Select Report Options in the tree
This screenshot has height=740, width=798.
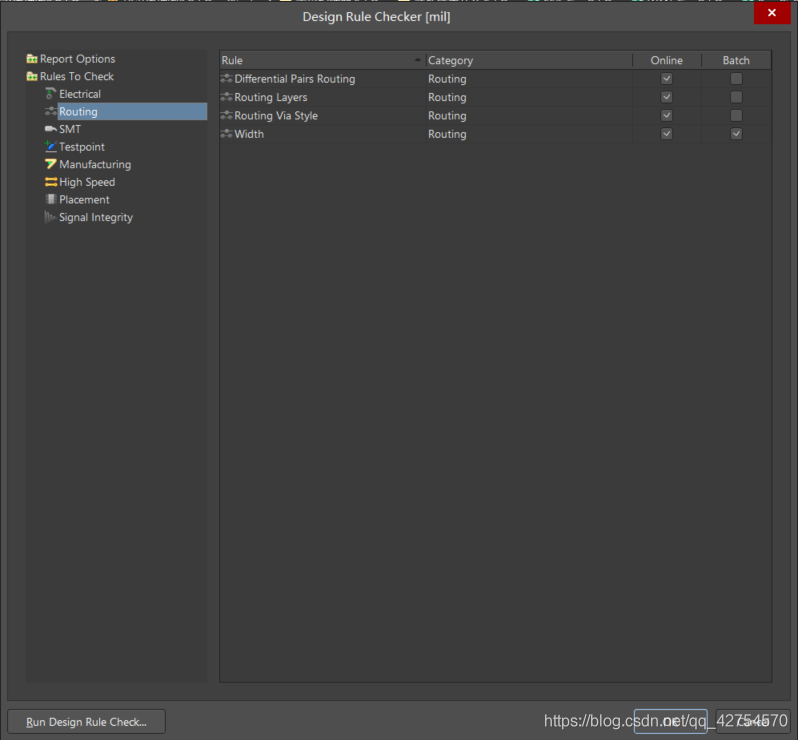tap(77, 59)
